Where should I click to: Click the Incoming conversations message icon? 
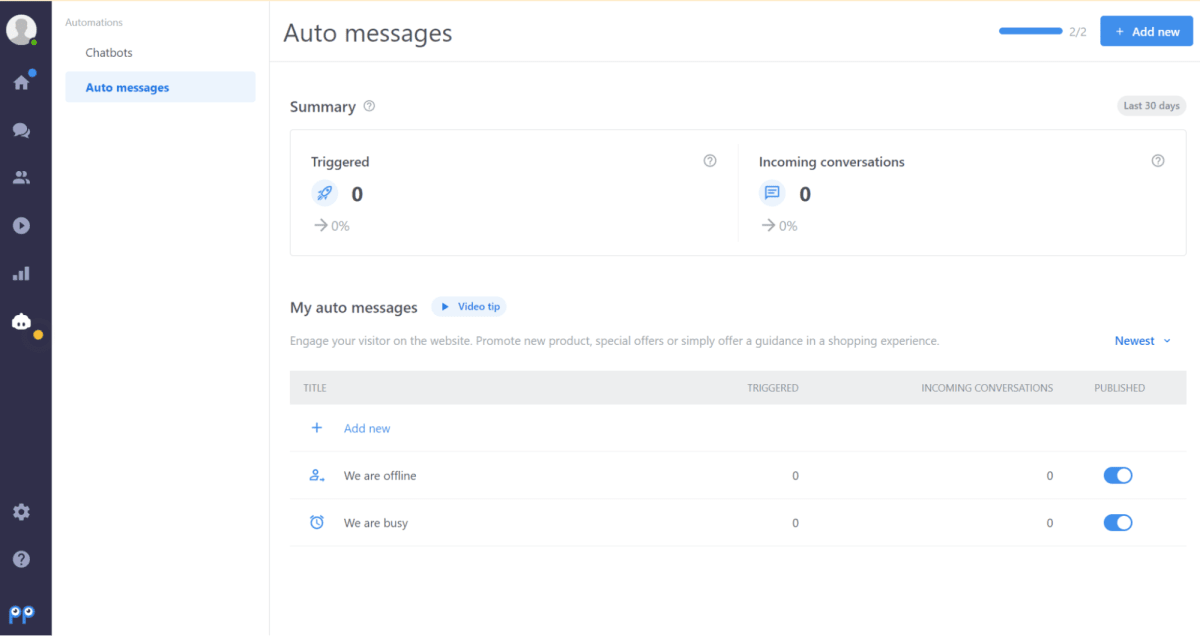click(x=772, y=193)
